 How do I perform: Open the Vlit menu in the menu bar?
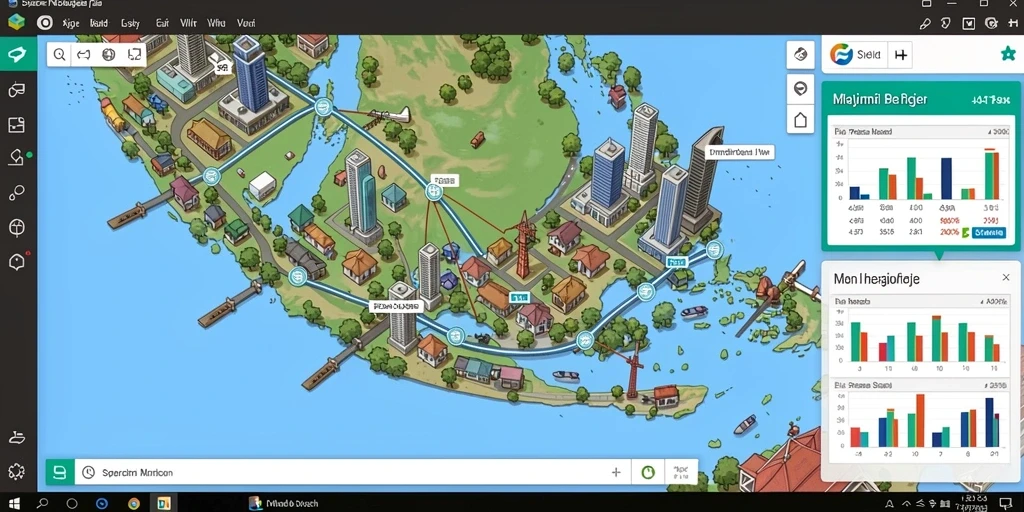pyautogui.click(x=188, y=23)
